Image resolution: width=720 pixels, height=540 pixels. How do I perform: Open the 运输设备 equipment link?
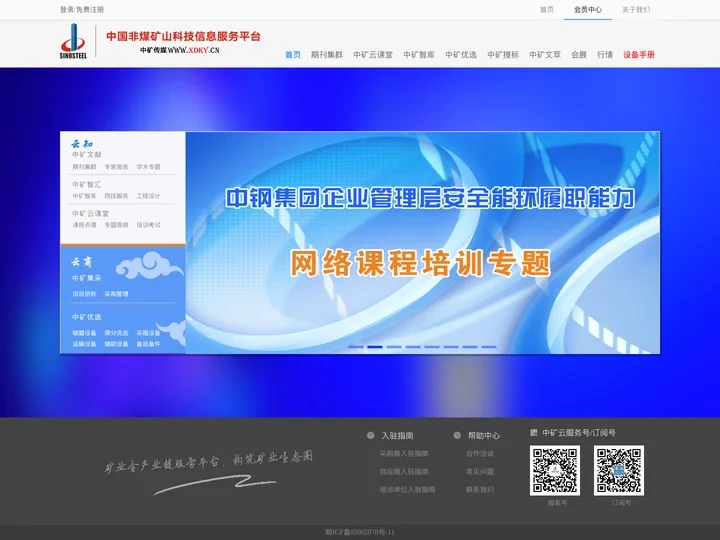[x=84, y=344]
